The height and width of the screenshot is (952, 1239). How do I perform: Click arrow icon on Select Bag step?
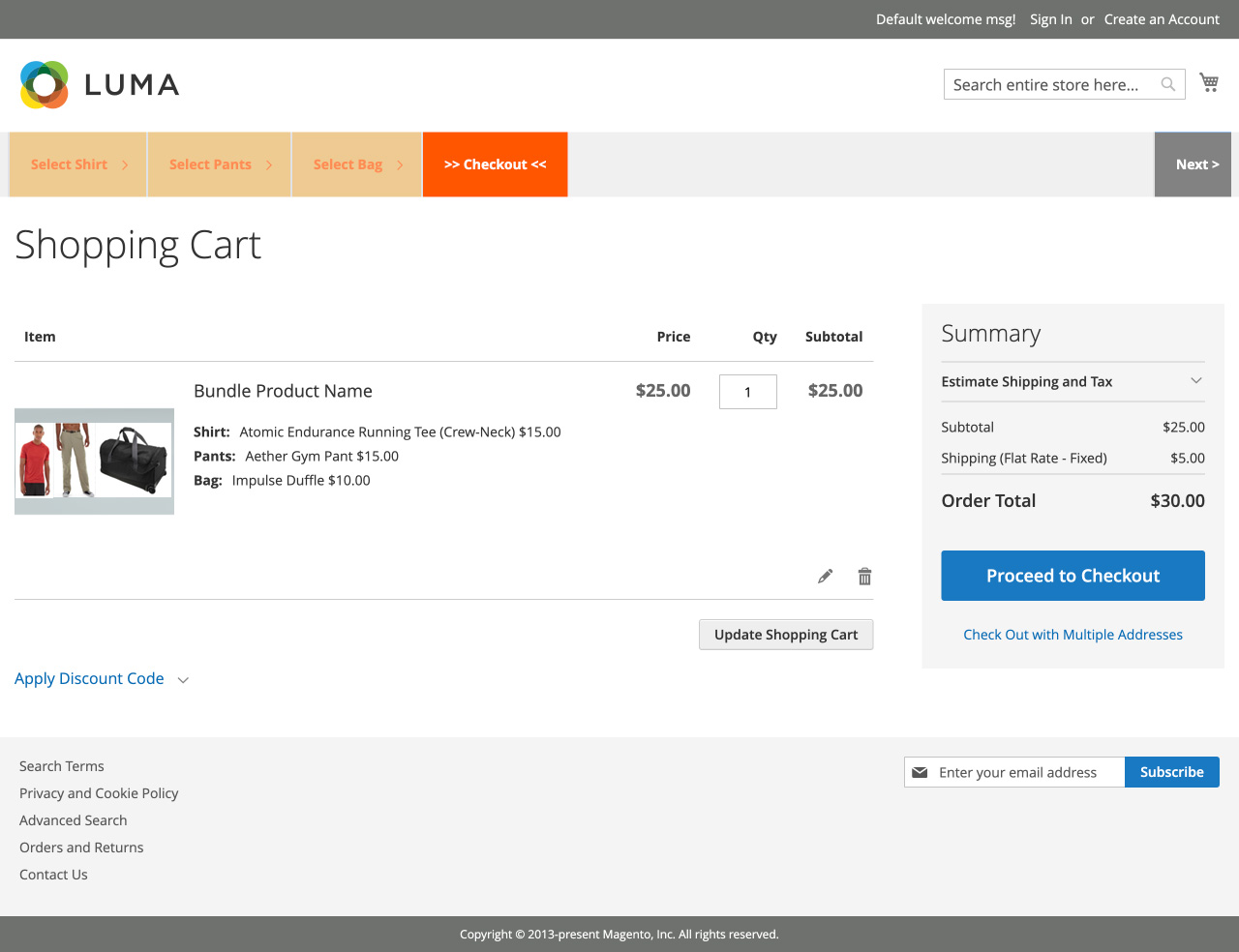pyautogui.click(x=401, y=164)
